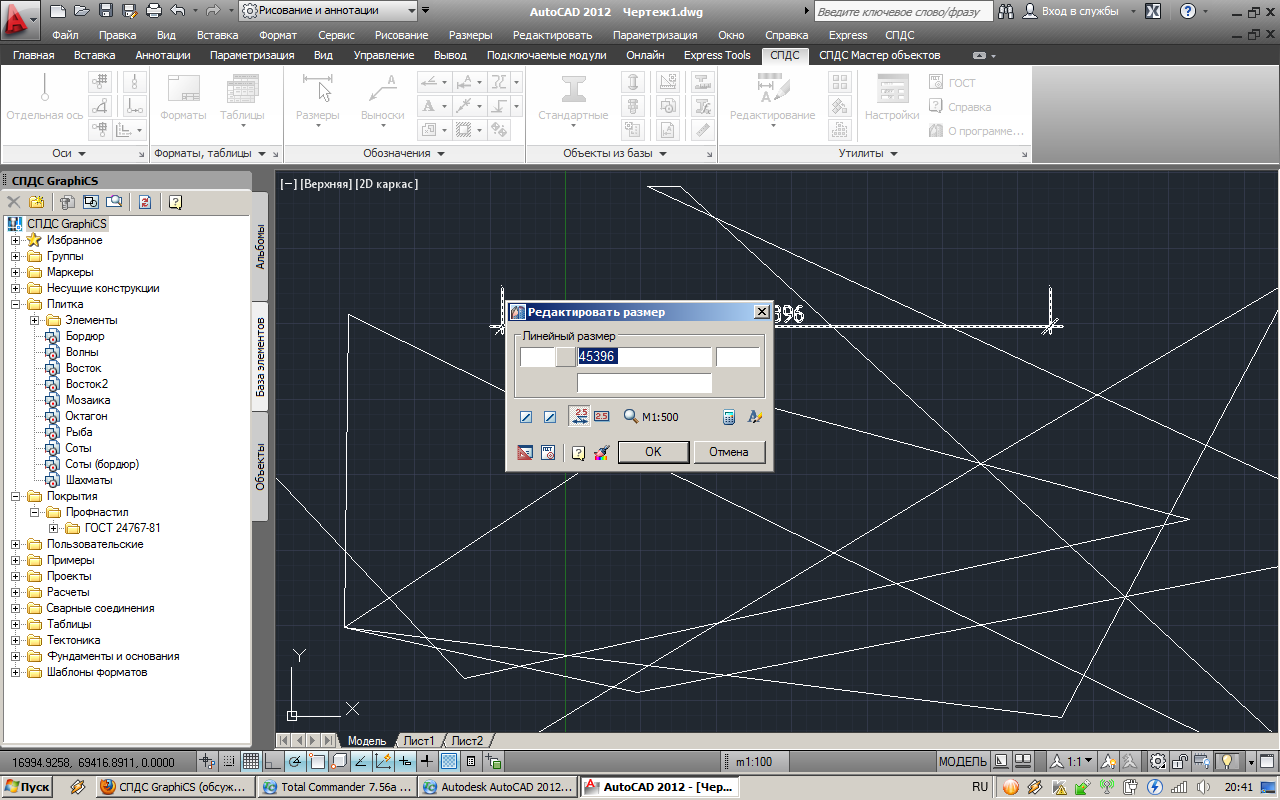Expand the Обозначения ribbon panel dropdown
Image resolution: width=1280 pixels, height=800 pixels.
coord(404,154)
